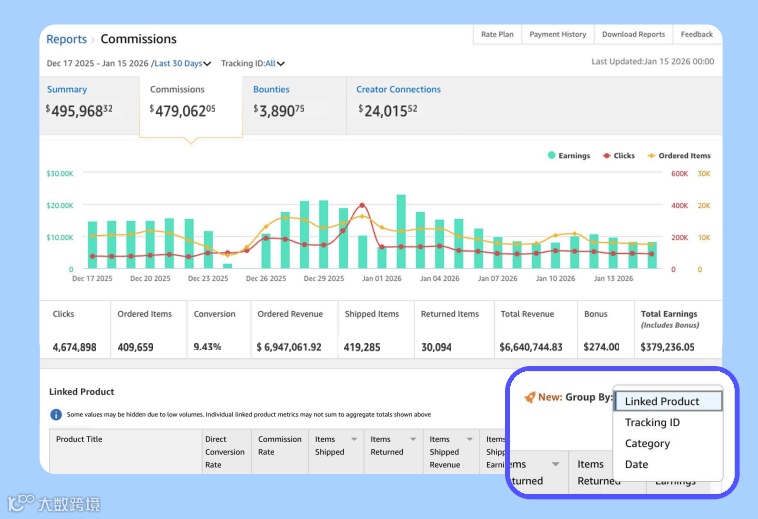Toggle the Earnings legend green dot
Screen dimensions: 758x519
552,155
